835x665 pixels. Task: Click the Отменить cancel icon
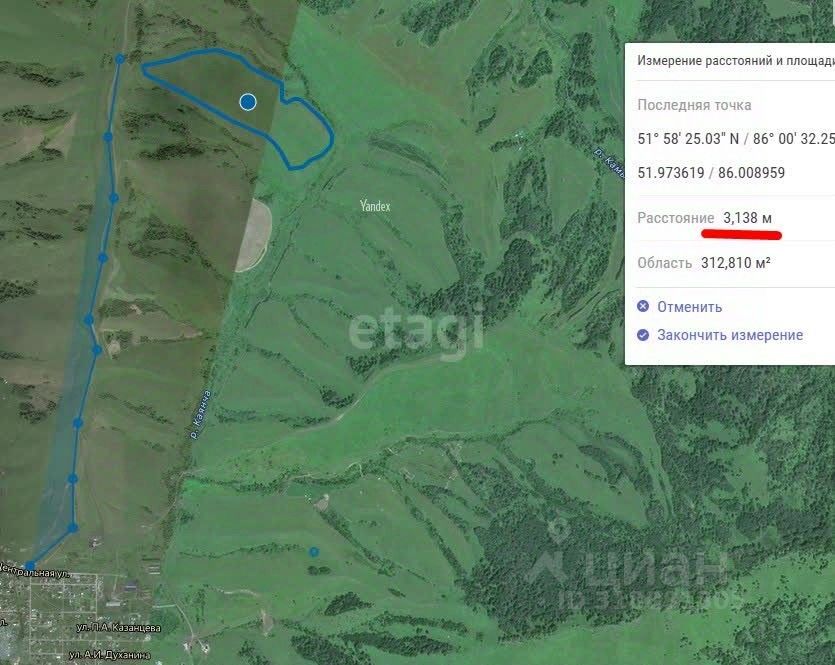click(x=643, y=306)
